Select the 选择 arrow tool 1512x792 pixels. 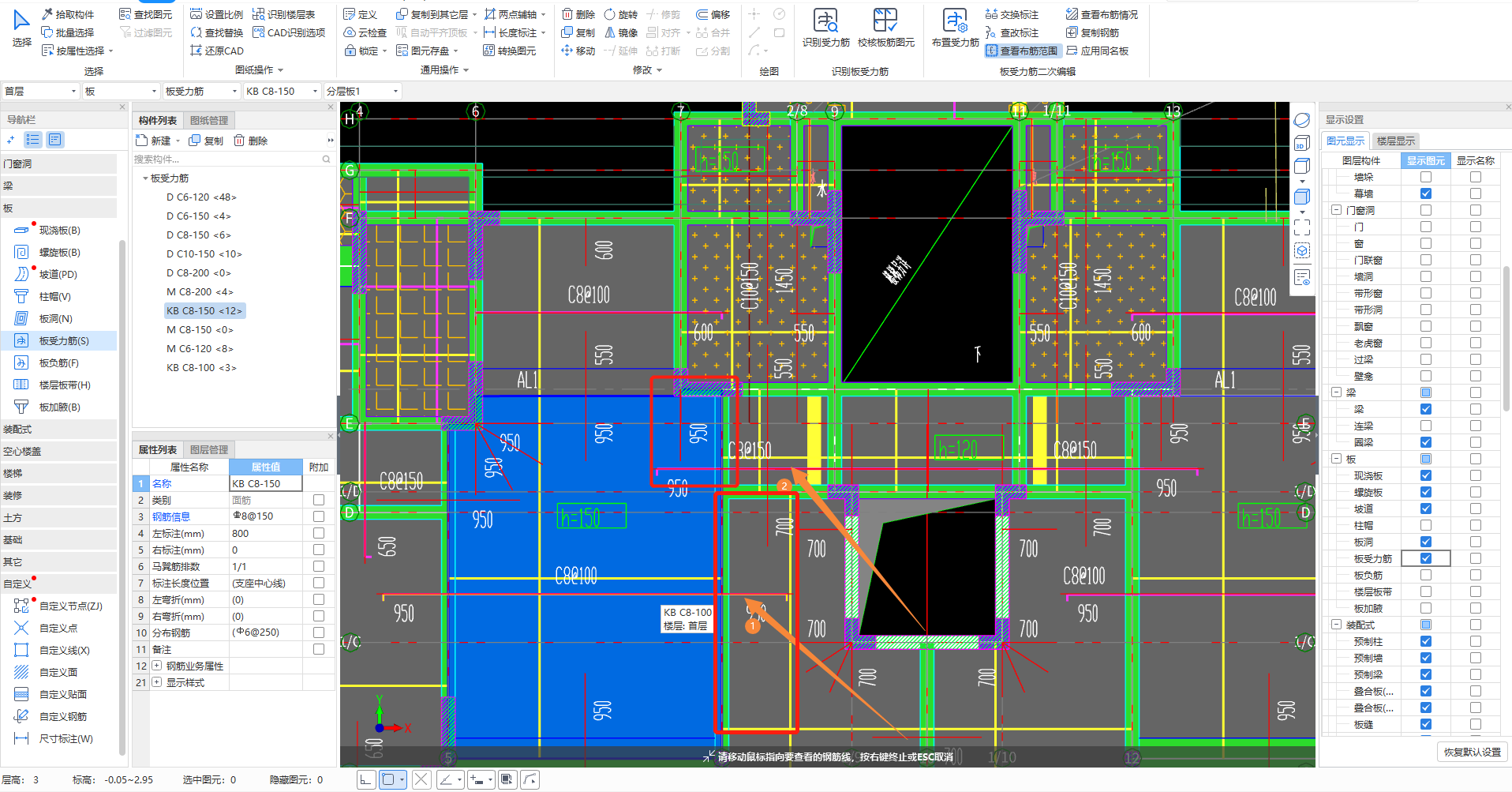pyautogui.click(x=21, y=28)
